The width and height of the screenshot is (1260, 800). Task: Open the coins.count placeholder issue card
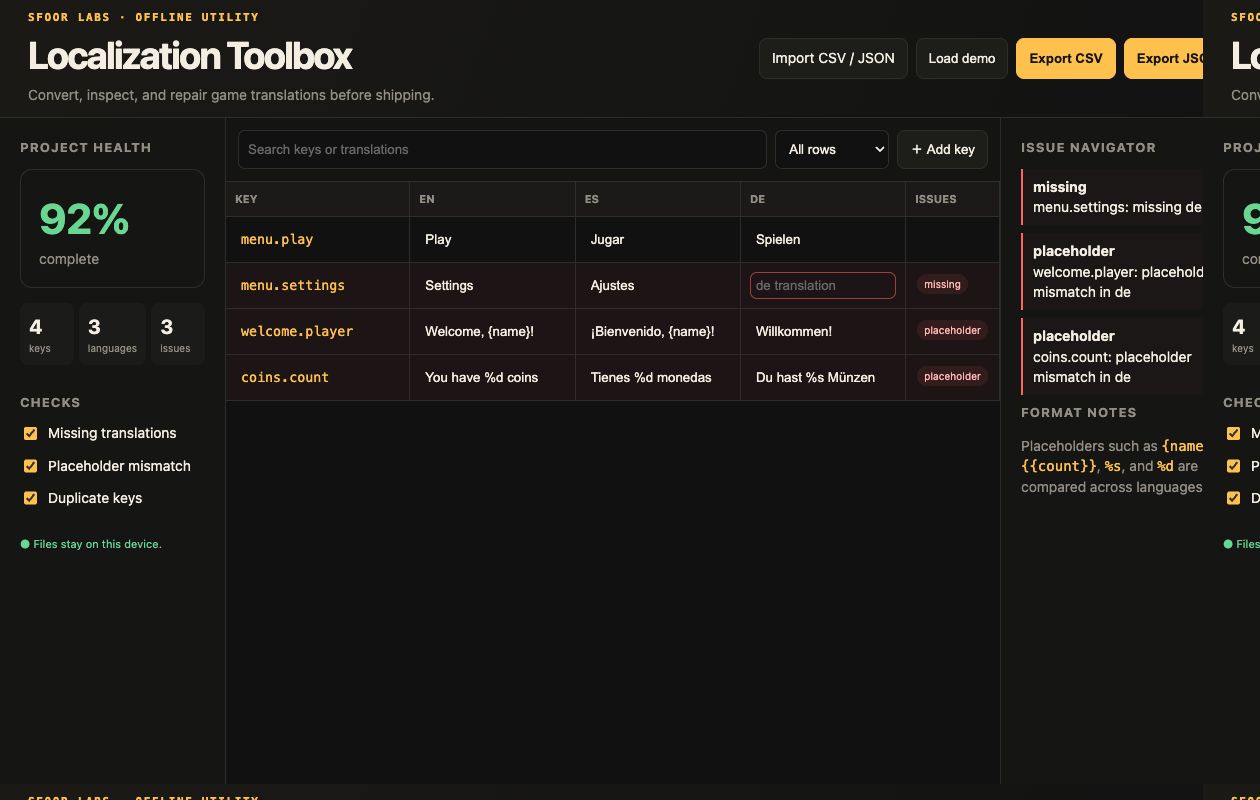1112,356
